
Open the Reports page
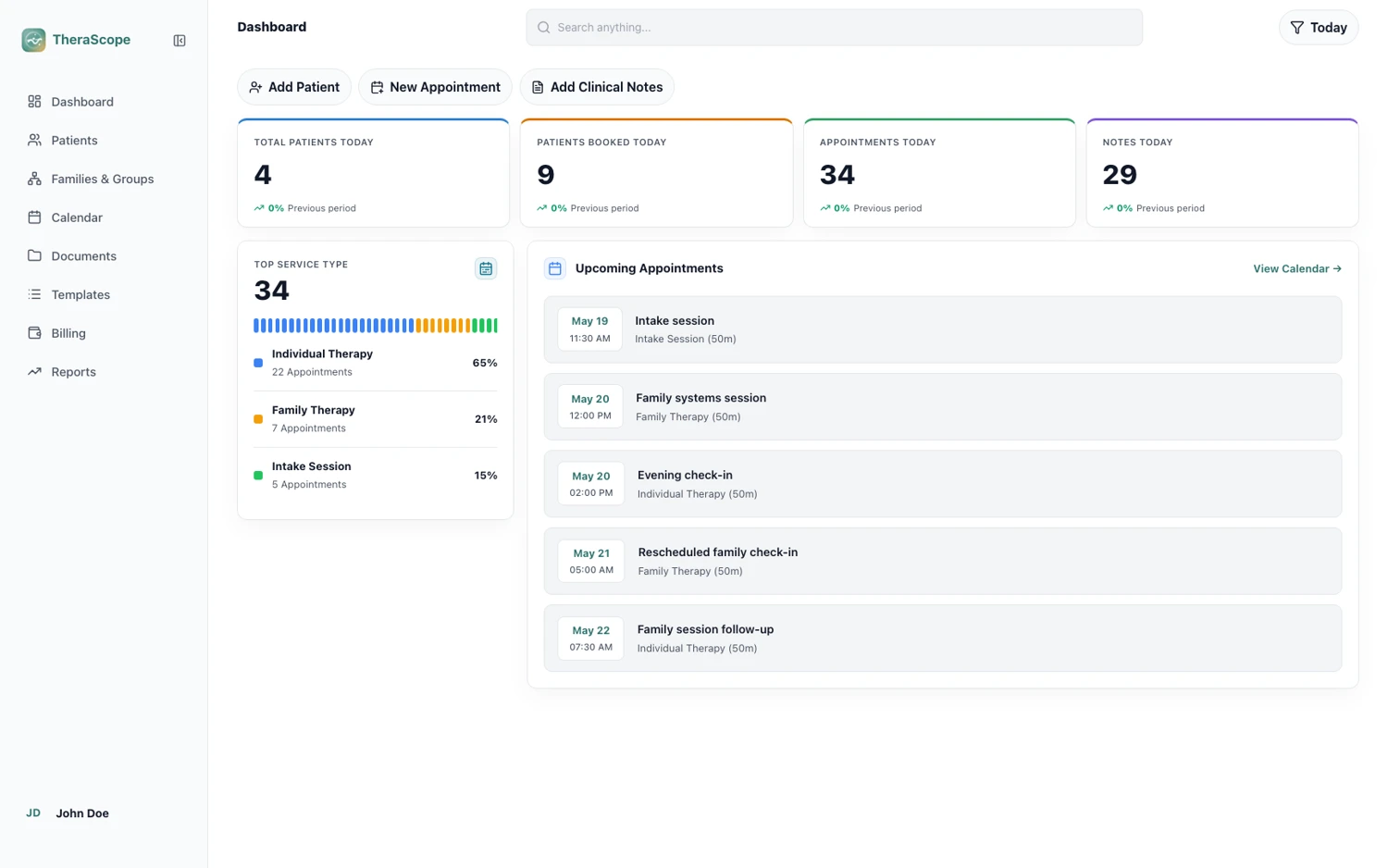104,371
